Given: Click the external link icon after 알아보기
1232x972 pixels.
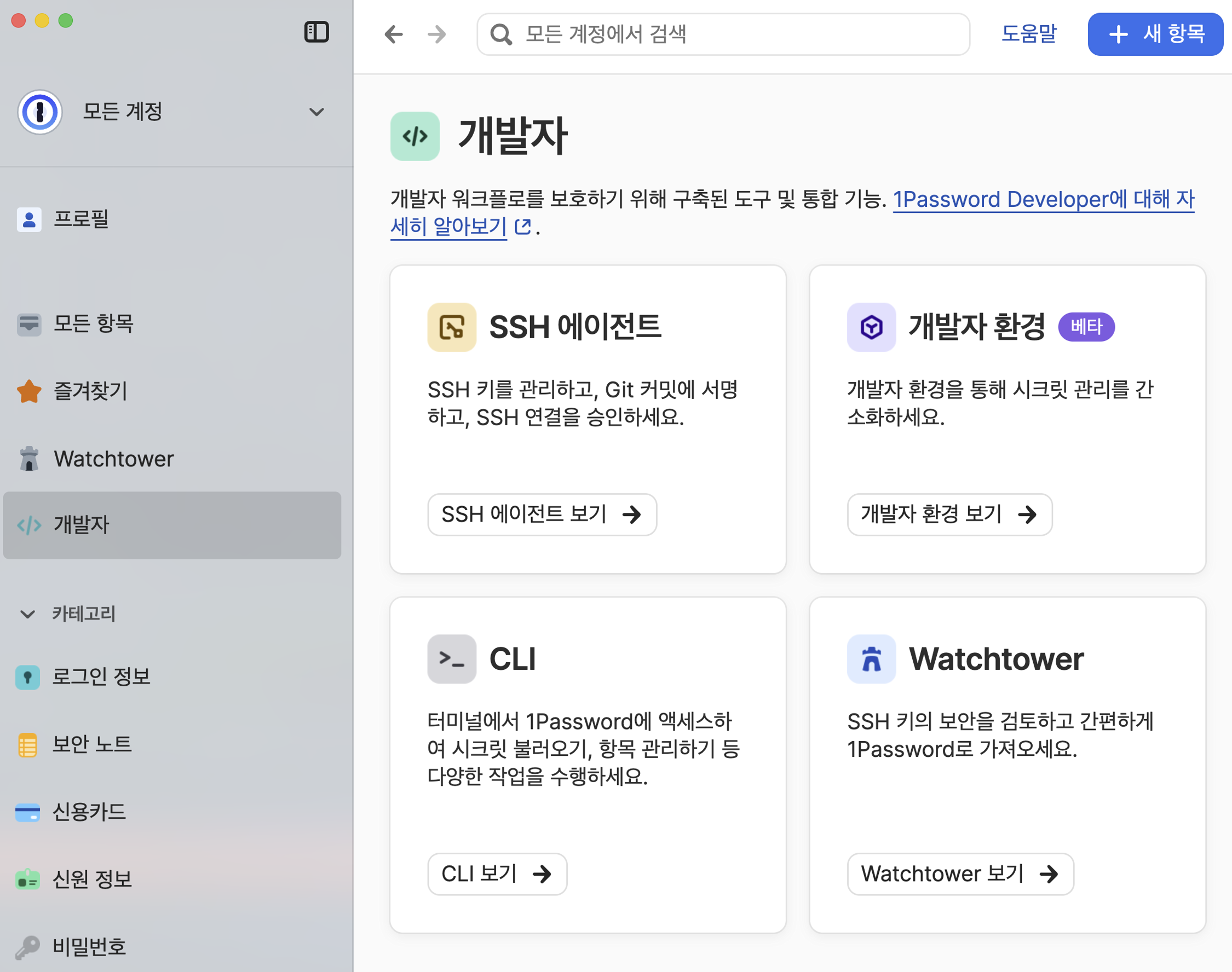Looking at the screenshot, I should coord(523,227).
